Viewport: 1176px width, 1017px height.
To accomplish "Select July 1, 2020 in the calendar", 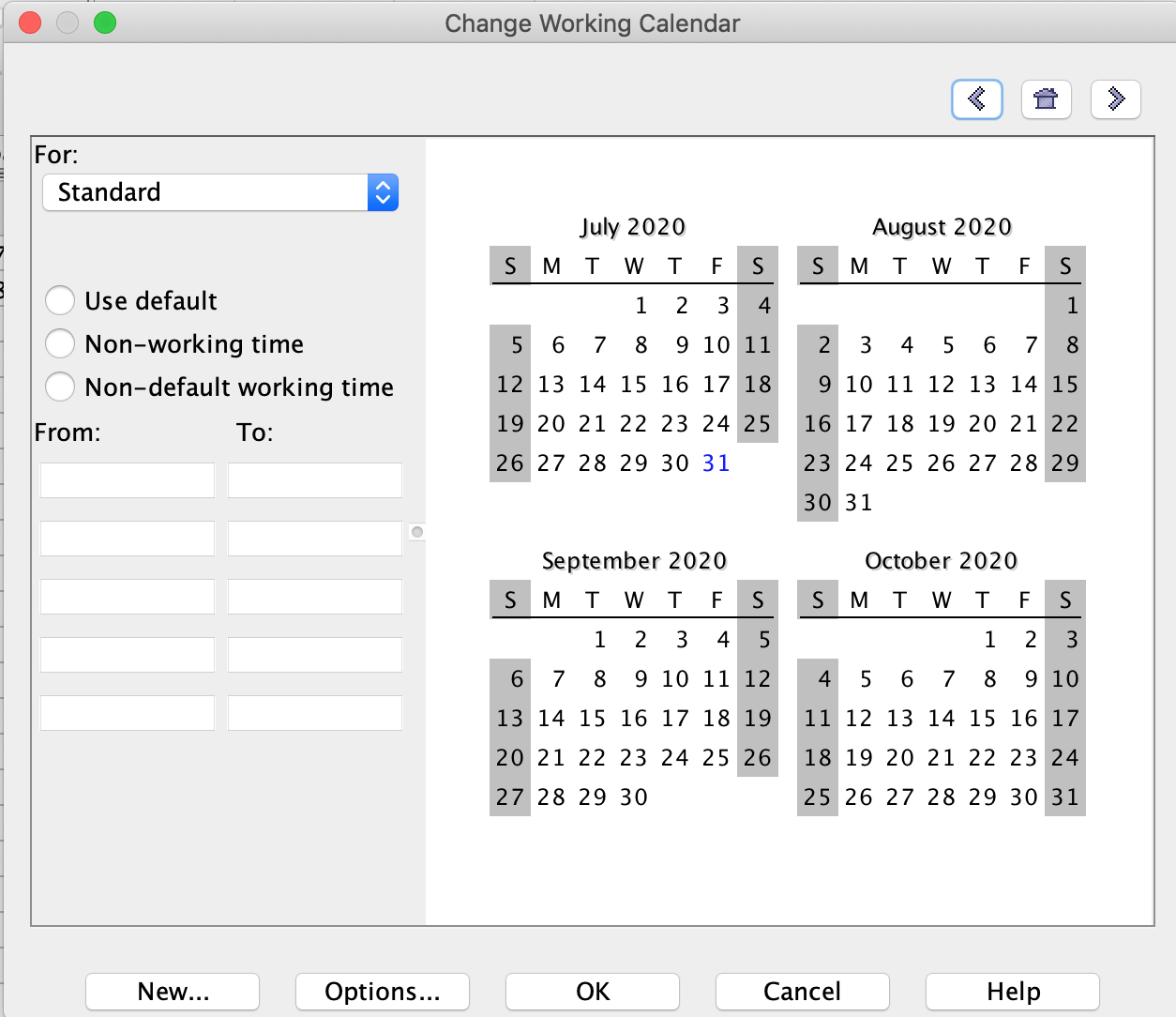I will [x=641, y=305].
